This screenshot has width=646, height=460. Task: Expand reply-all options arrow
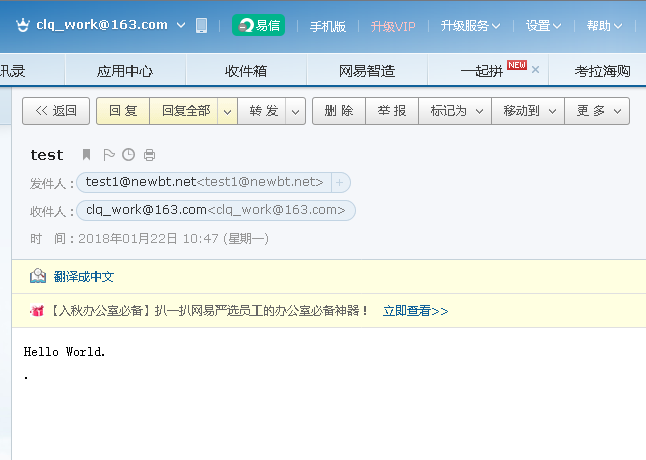point(227,111)
